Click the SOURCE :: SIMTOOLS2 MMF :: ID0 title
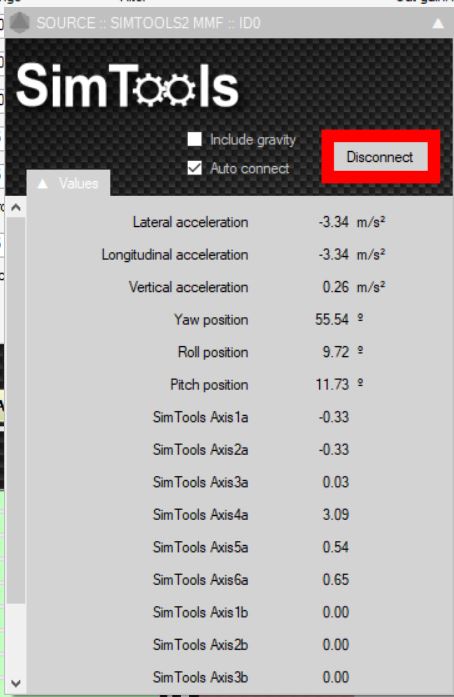Viewport: 454px width, 697px height. tap(149, 23)
